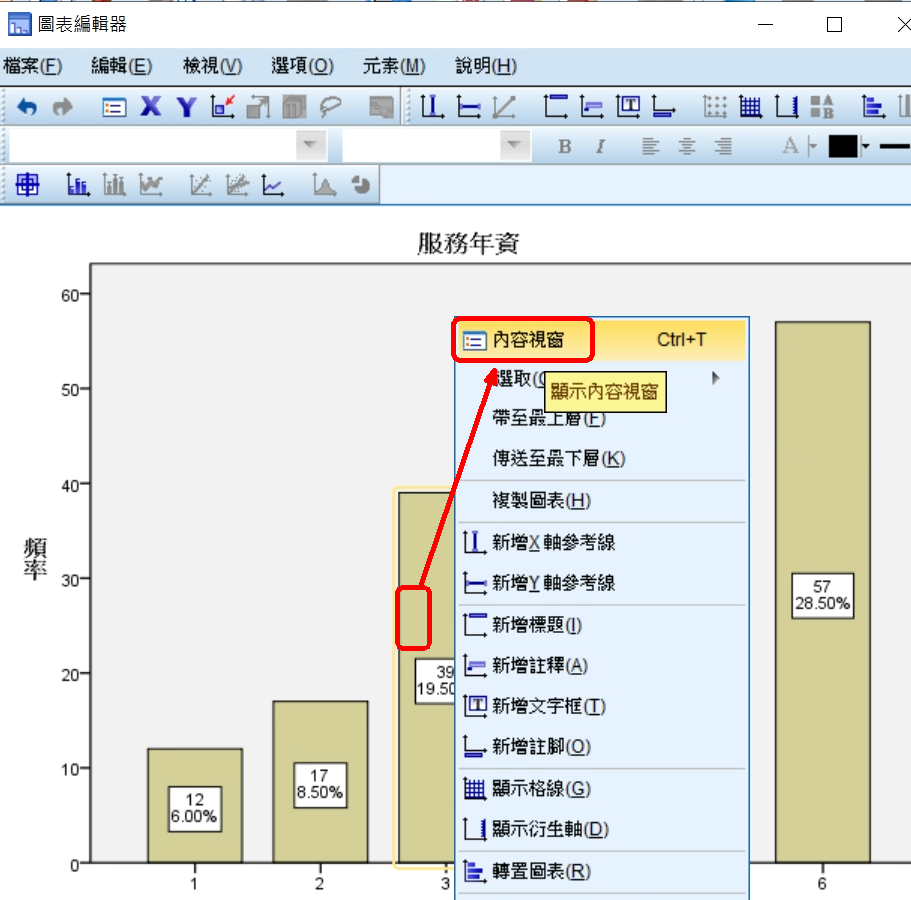The image size is (911, 900).
Task: Select the X axis toolbar button
Action: [x=151, y=107]
